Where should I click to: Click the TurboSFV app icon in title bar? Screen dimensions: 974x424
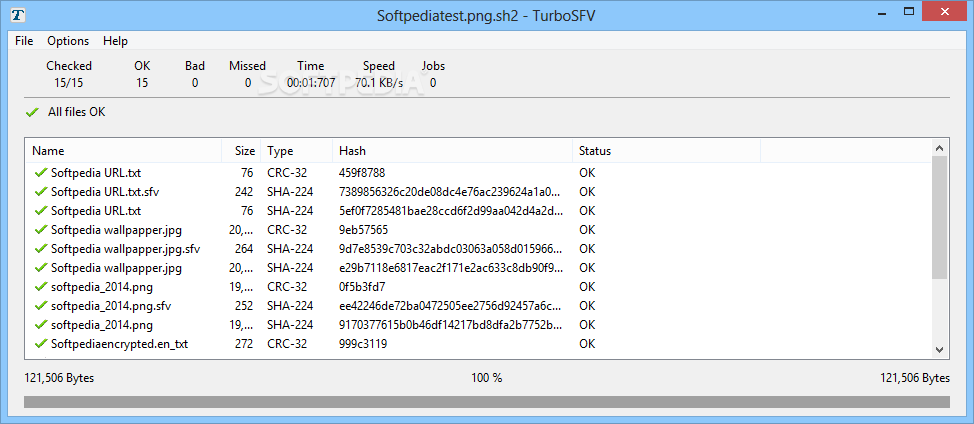click(19, 15)
